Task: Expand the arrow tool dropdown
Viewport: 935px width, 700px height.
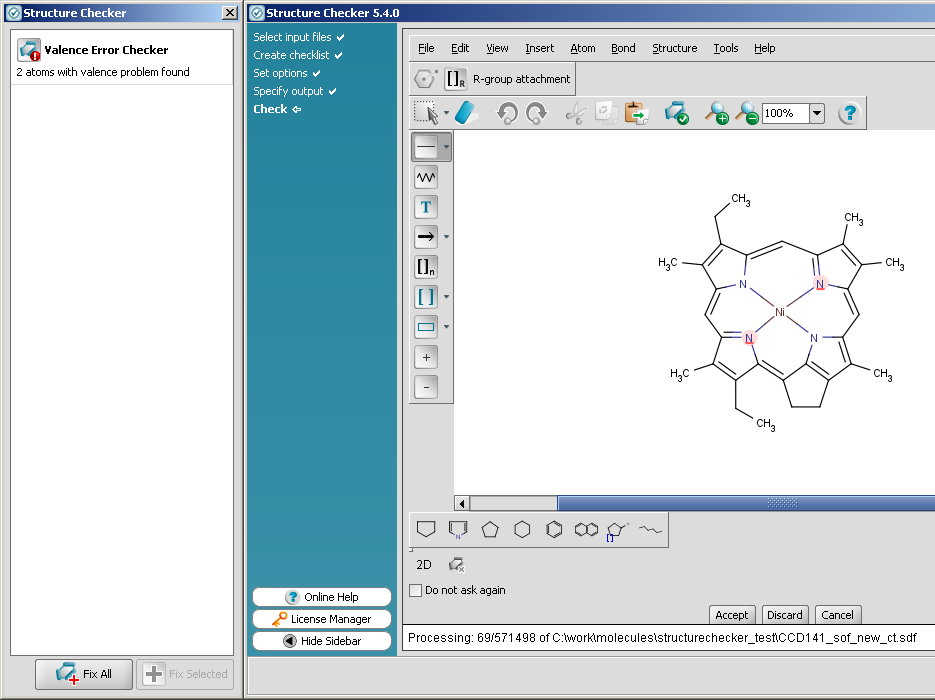Action: 446,237
